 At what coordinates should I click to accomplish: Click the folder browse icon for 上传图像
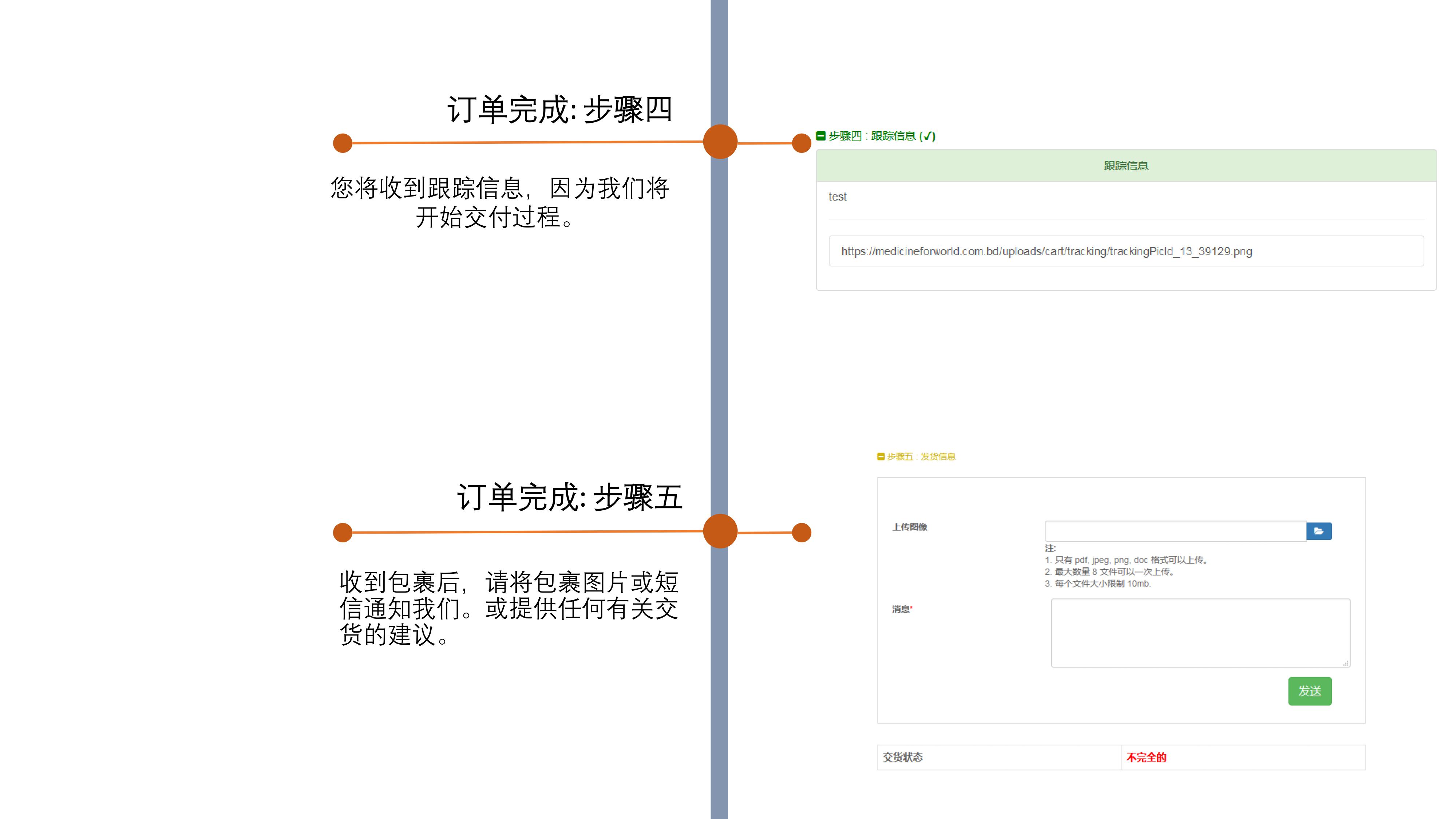pos(1319,531)
